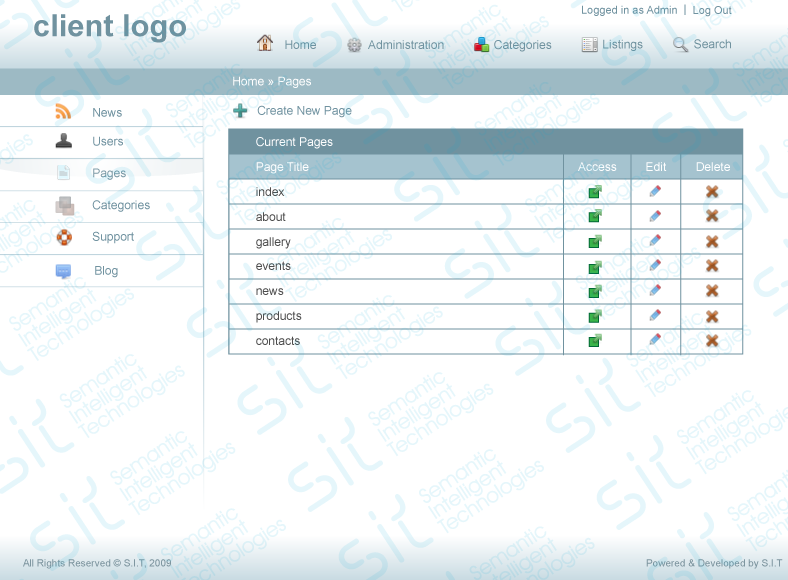Screen dimensions: 788x580
Task: Go to Listings in the top navigation
Action: [612, 45]
